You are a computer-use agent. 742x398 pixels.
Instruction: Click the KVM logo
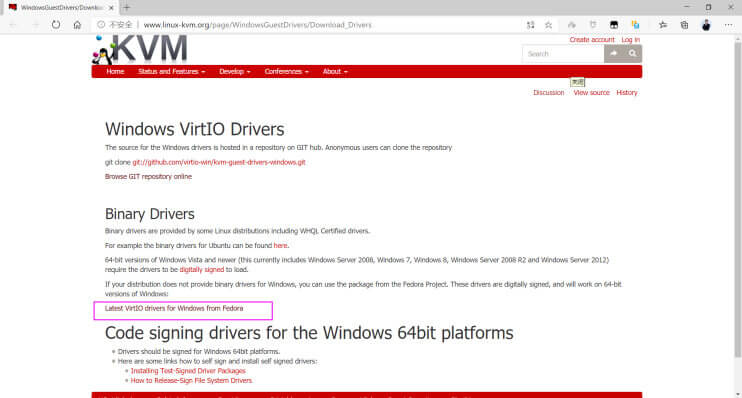pos(140,49)
